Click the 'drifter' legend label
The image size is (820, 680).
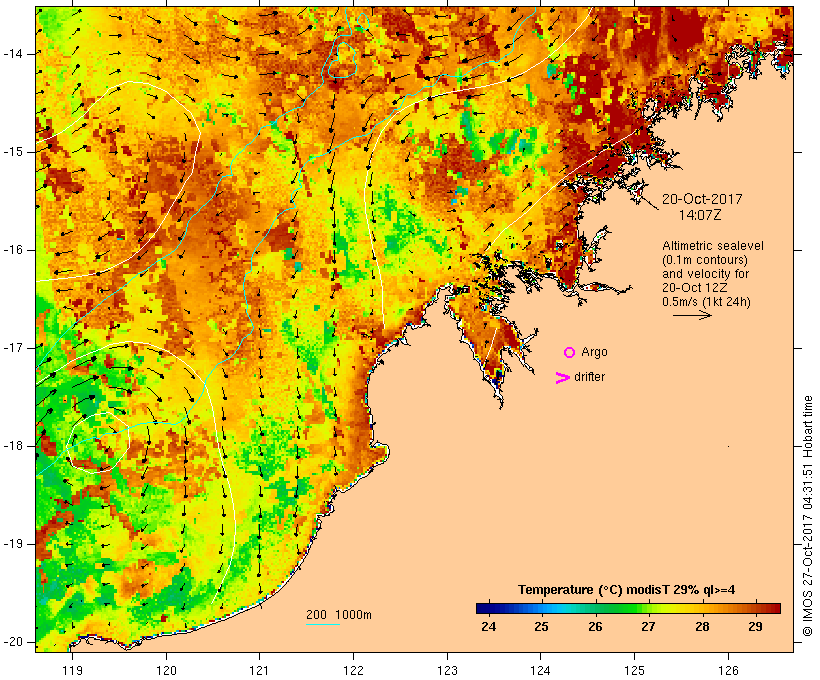tap(589, 377)
